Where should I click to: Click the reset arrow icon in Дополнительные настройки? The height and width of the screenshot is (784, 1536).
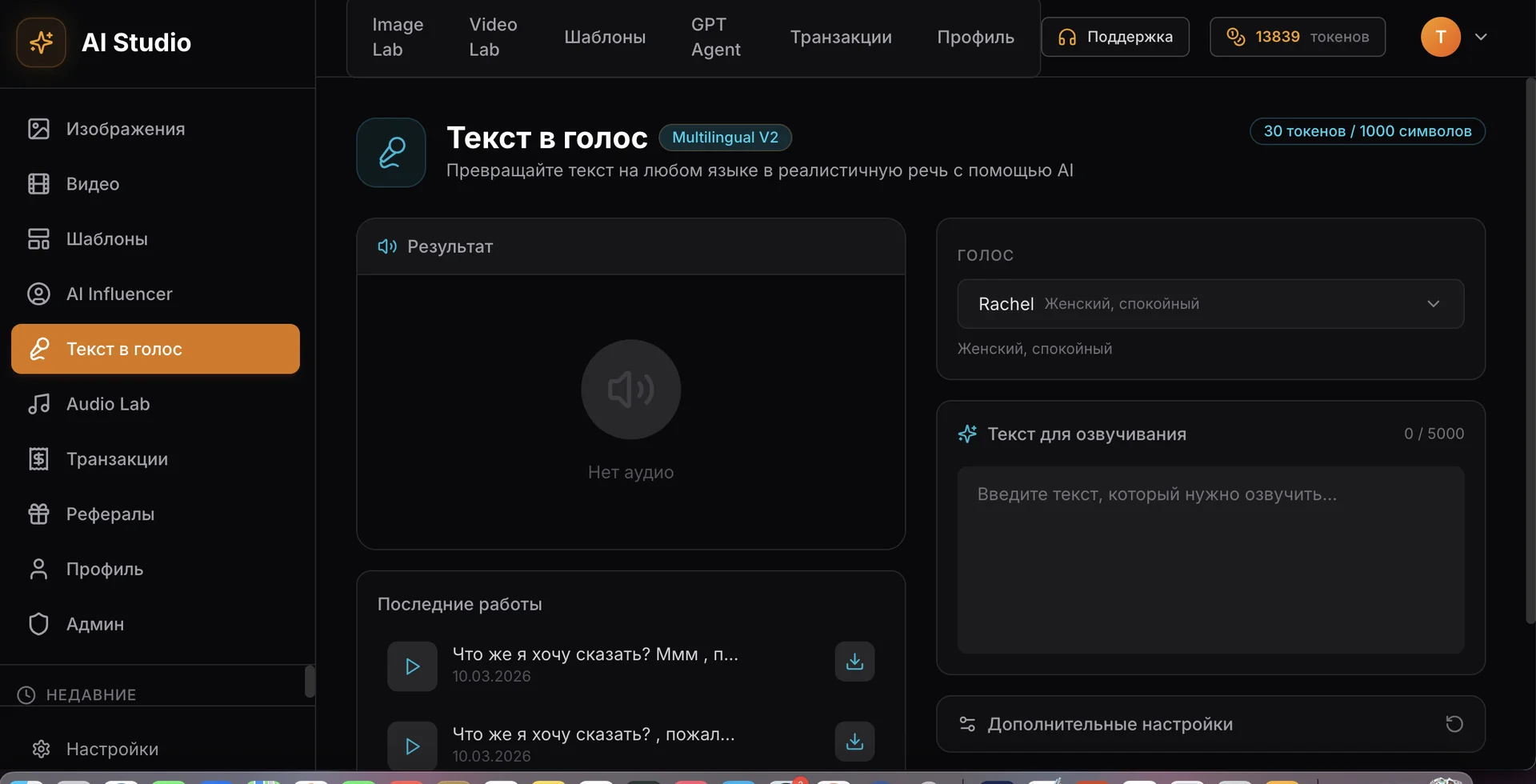point(1454,724)
